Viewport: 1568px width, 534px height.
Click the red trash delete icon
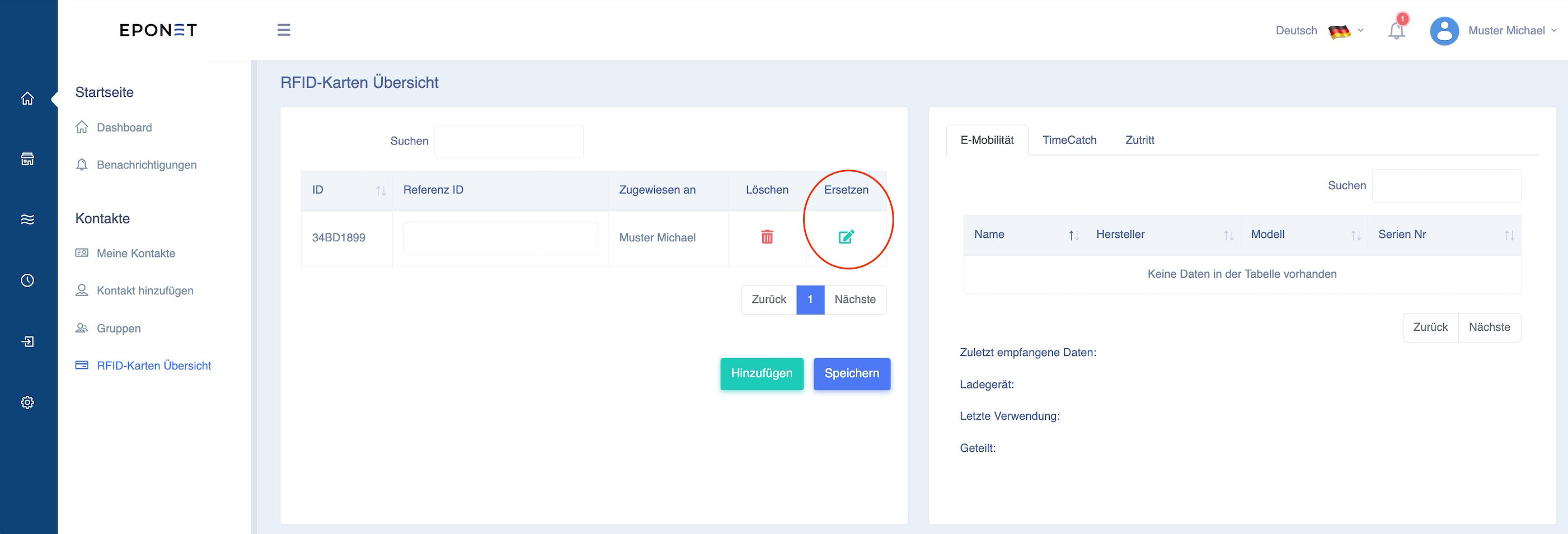767,237
